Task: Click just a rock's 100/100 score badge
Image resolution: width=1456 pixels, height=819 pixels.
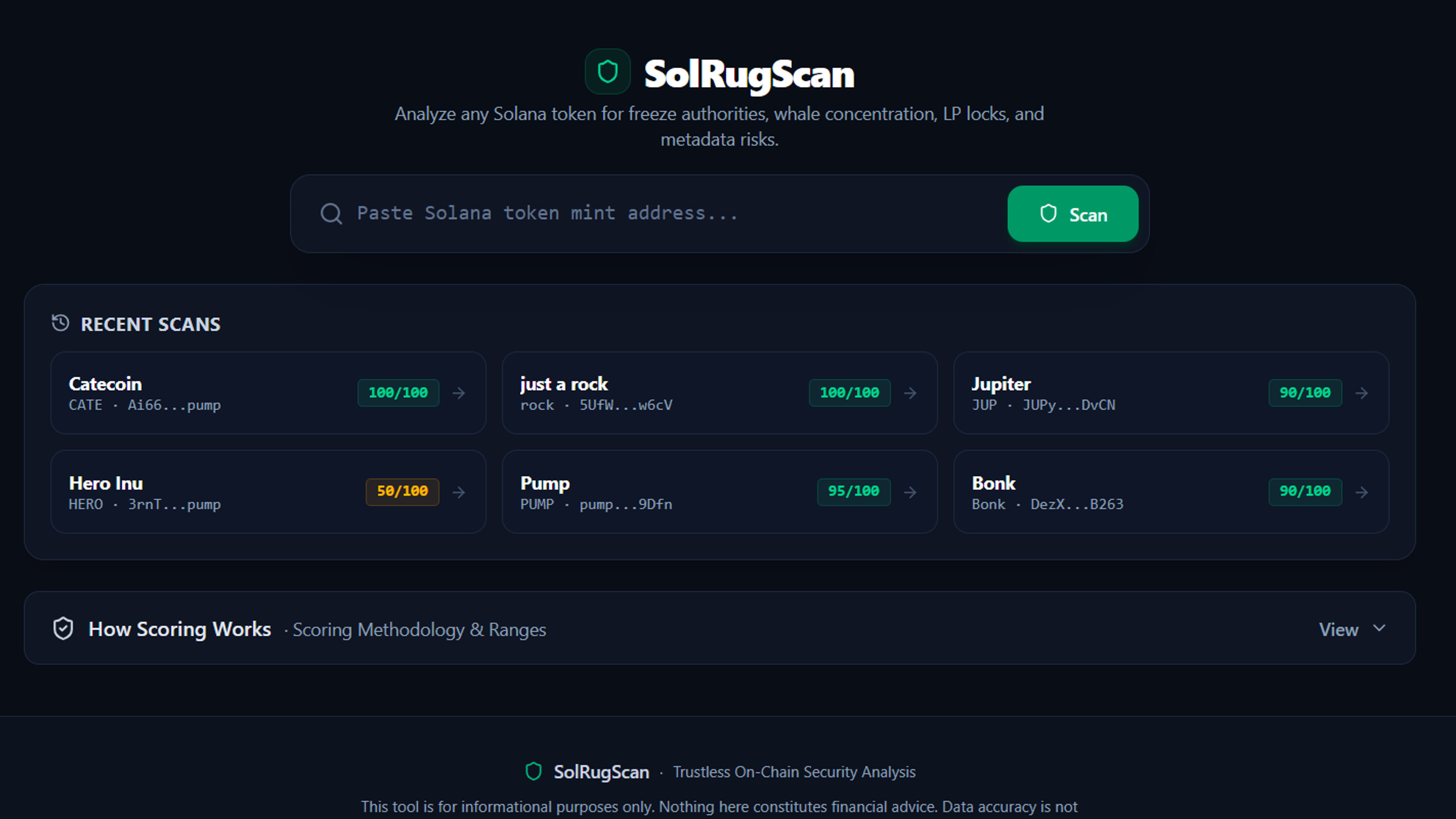Action: [x=850, y=393]
